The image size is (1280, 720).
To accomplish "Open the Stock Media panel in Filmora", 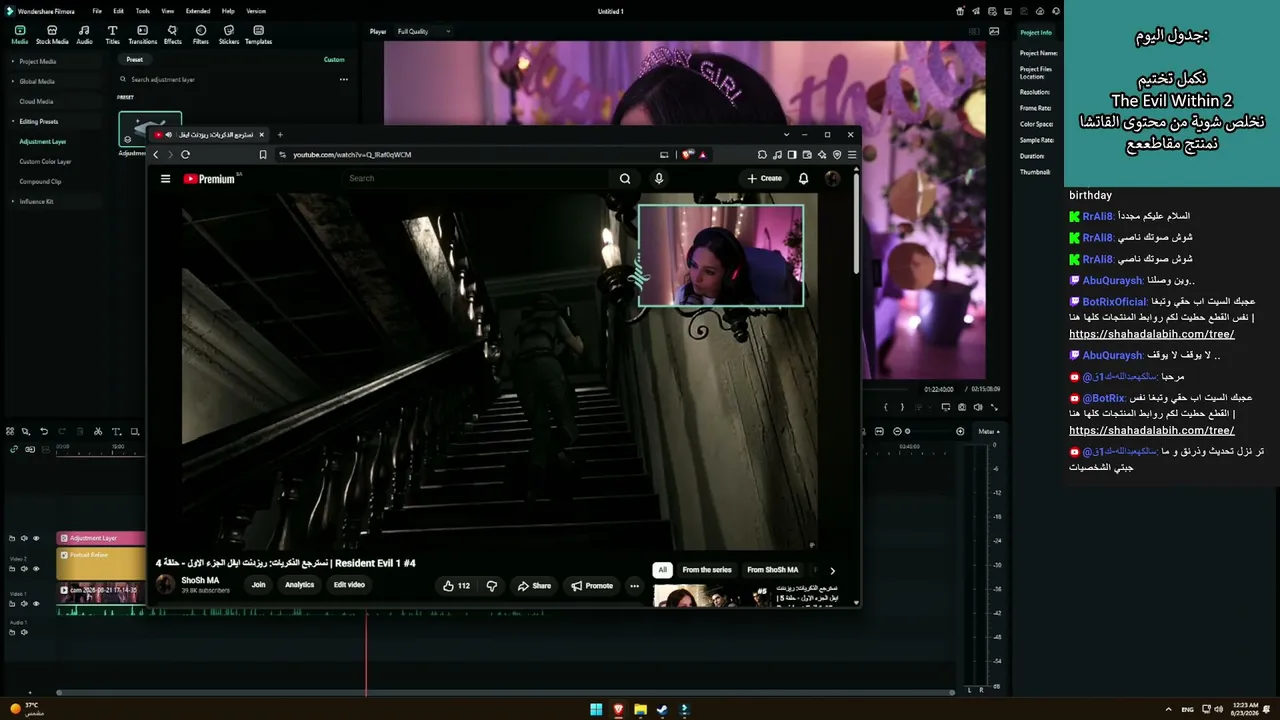I will (52, 35).
